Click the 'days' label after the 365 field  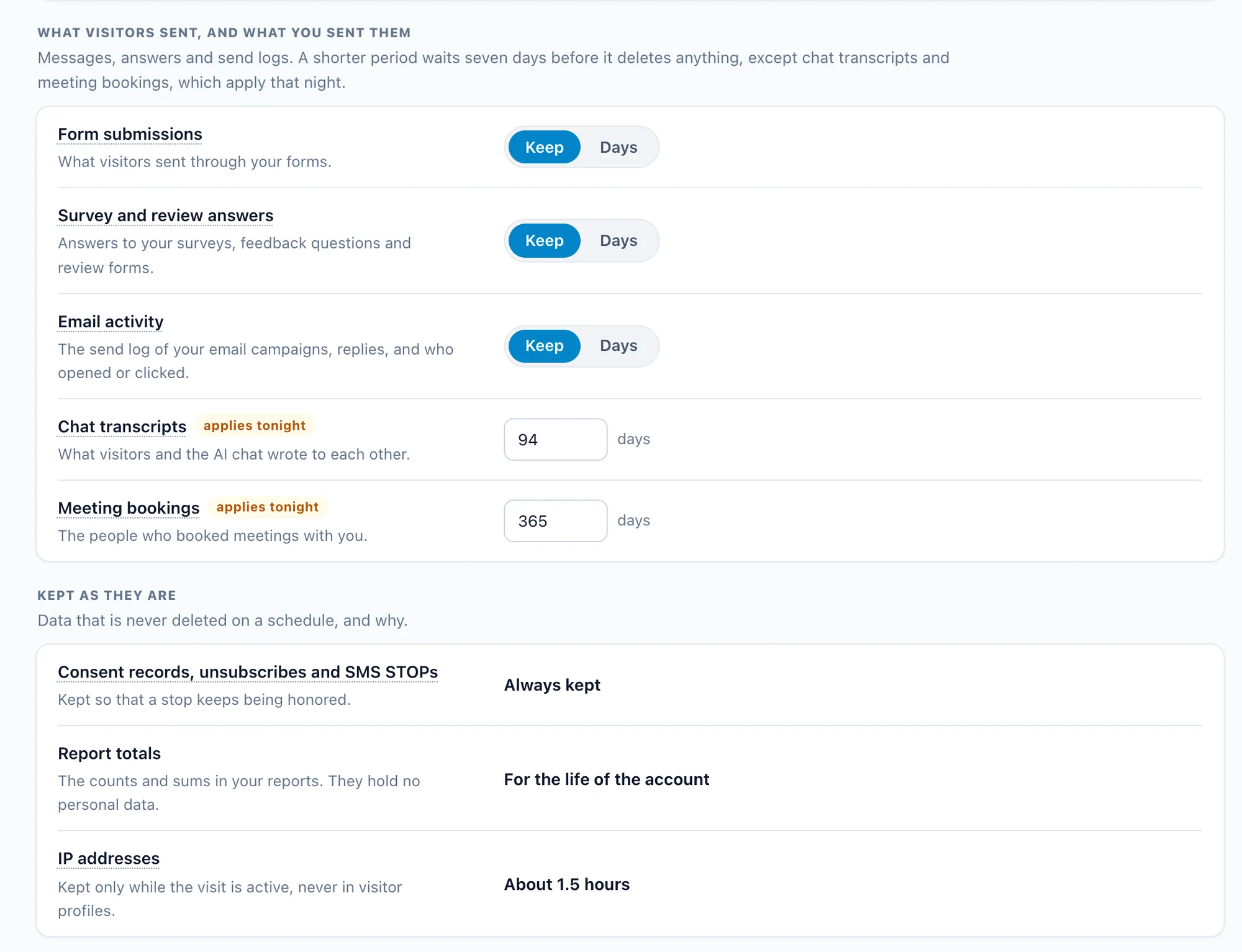(x=633, y=520)
